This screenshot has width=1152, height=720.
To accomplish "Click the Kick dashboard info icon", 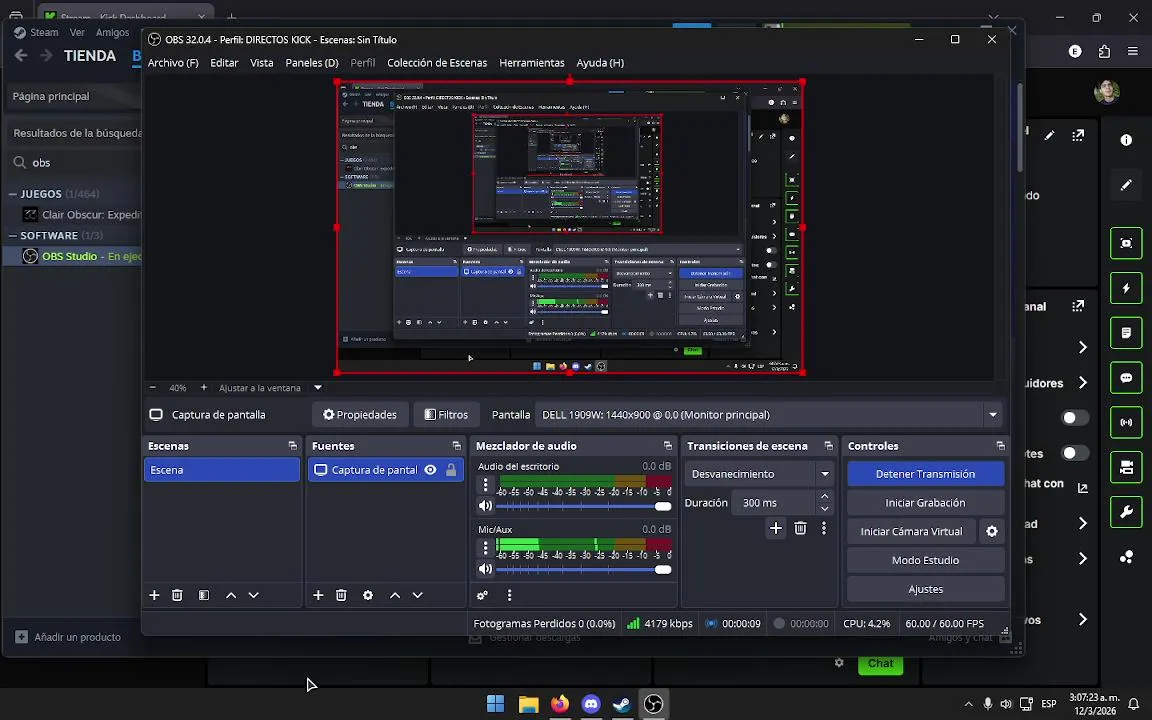I will tap(1126, 140).
